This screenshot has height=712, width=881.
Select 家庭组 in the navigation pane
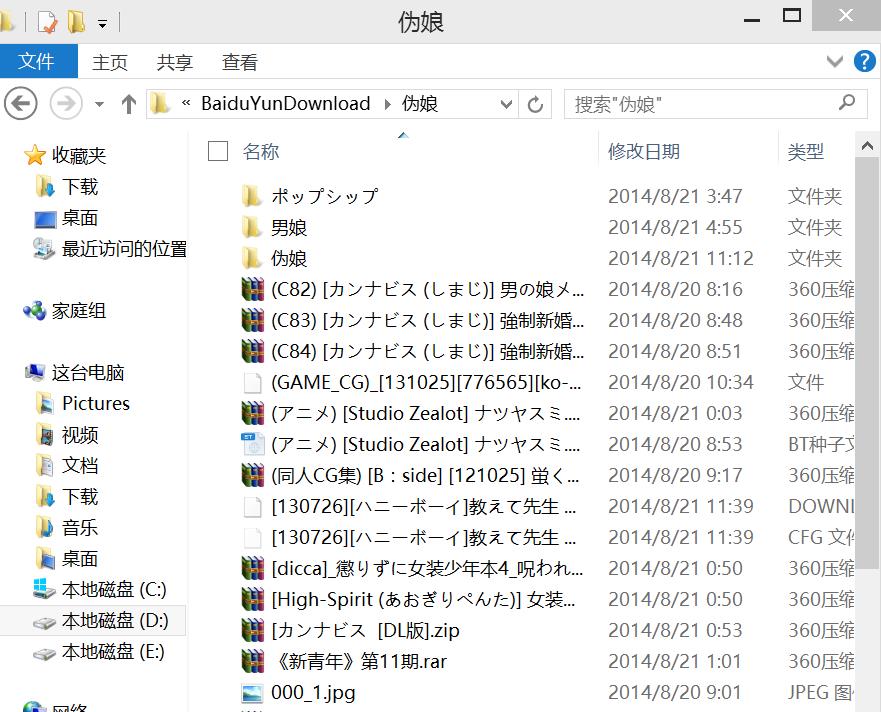click(x=79, y=310)
